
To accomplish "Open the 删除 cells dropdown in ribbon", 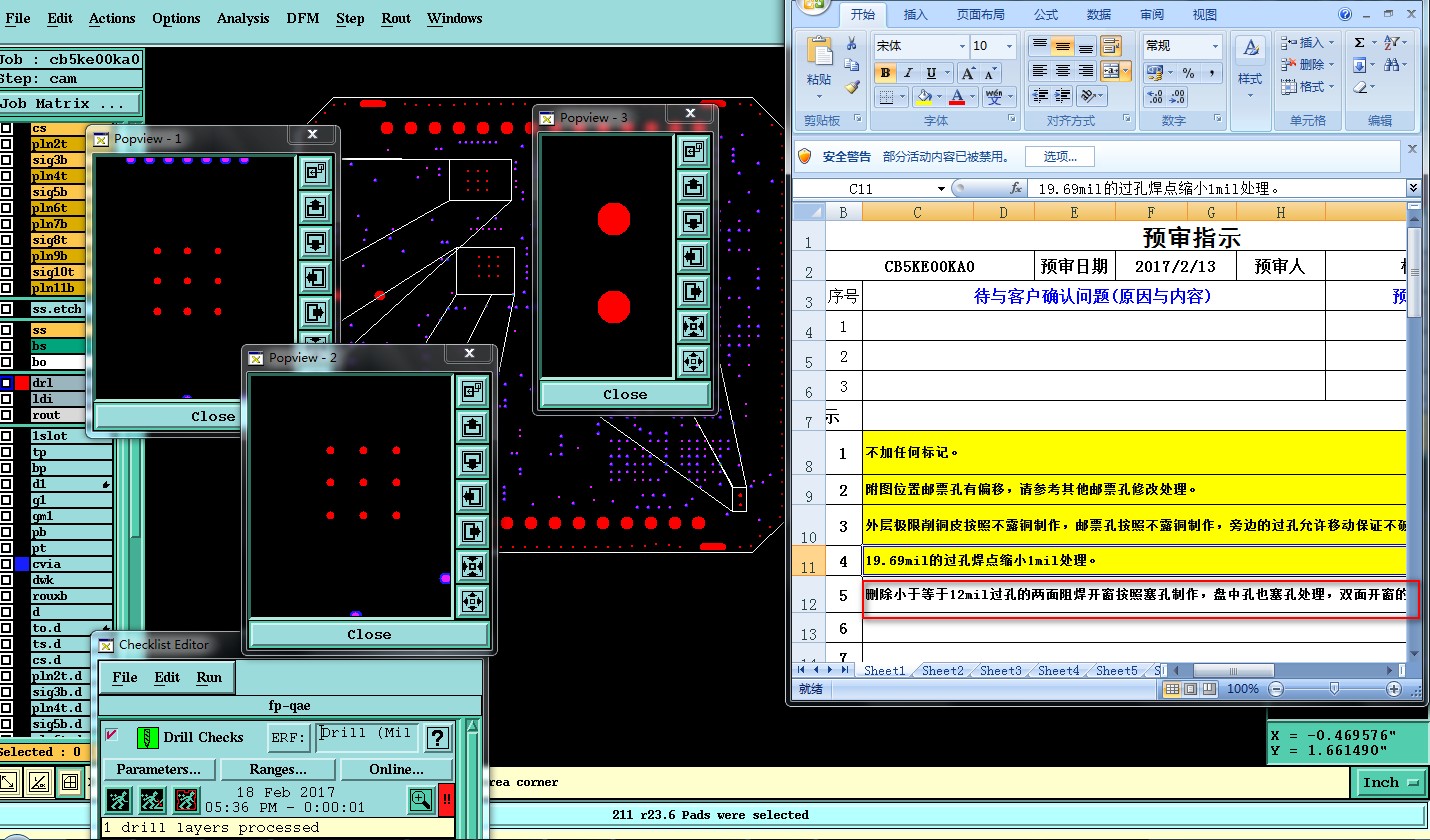I will (1333, 64).
